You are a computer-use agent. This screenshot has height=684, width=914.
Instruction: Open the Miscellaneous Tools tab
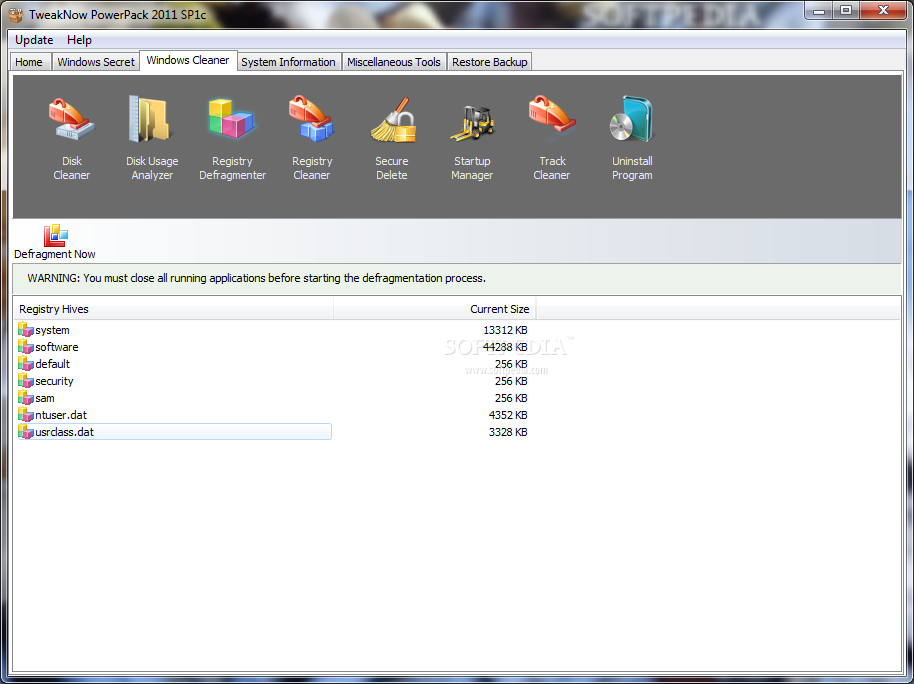393,62
